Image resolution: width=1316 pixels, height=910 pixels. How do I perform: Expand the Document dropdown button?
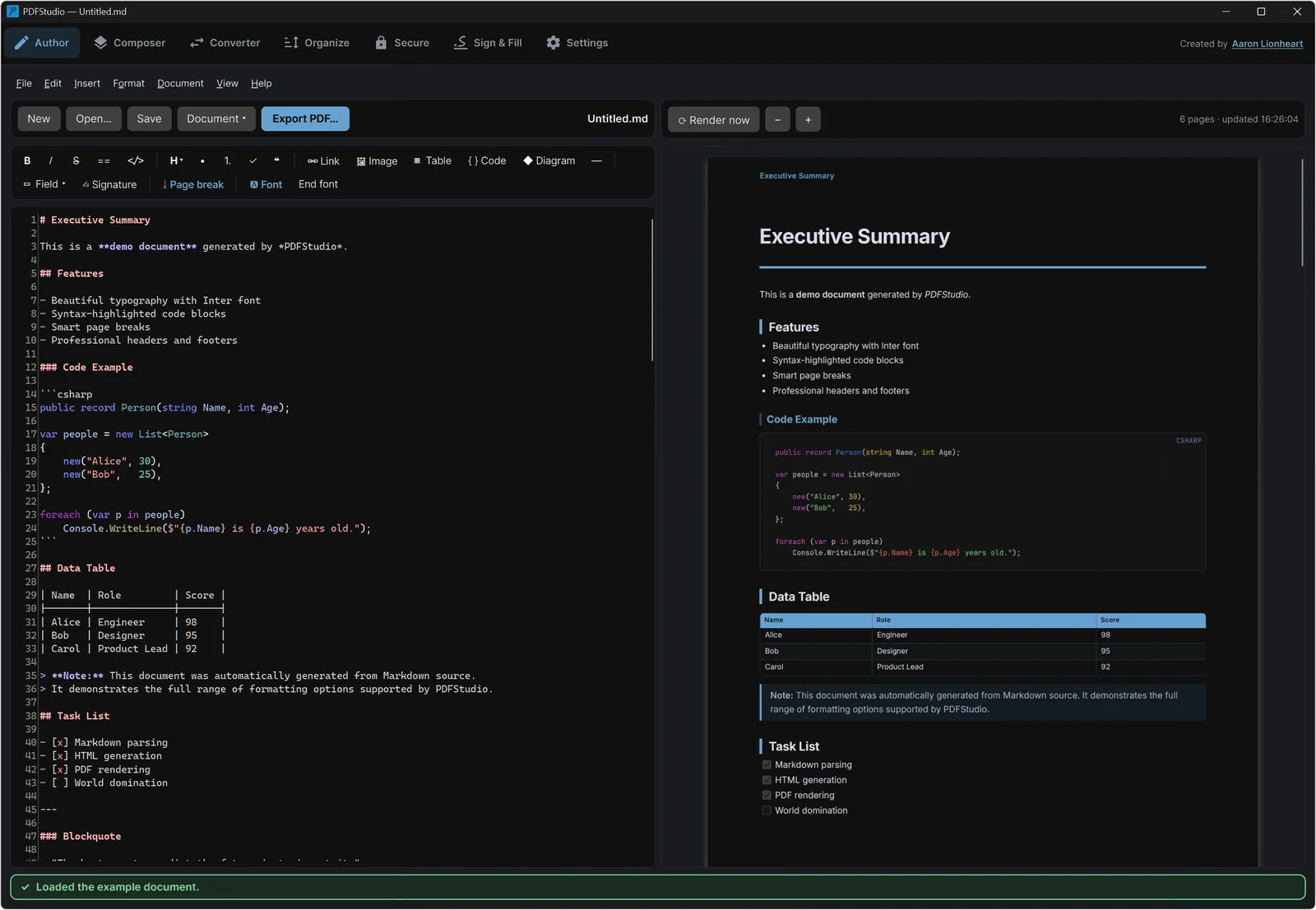coord(216,118)
